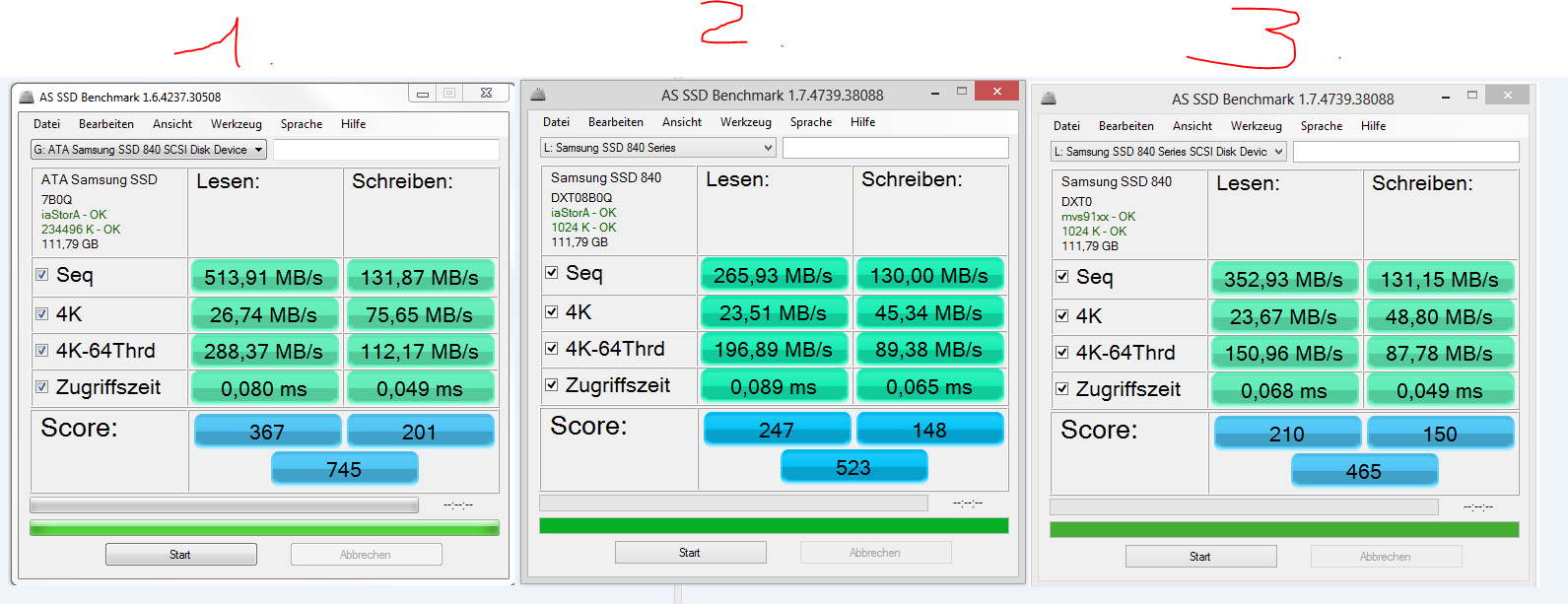The image size is (1568, 604).
Task: Open Hilfe menu in the DXT08B0Q window
Action: click(x=862, y=122)
